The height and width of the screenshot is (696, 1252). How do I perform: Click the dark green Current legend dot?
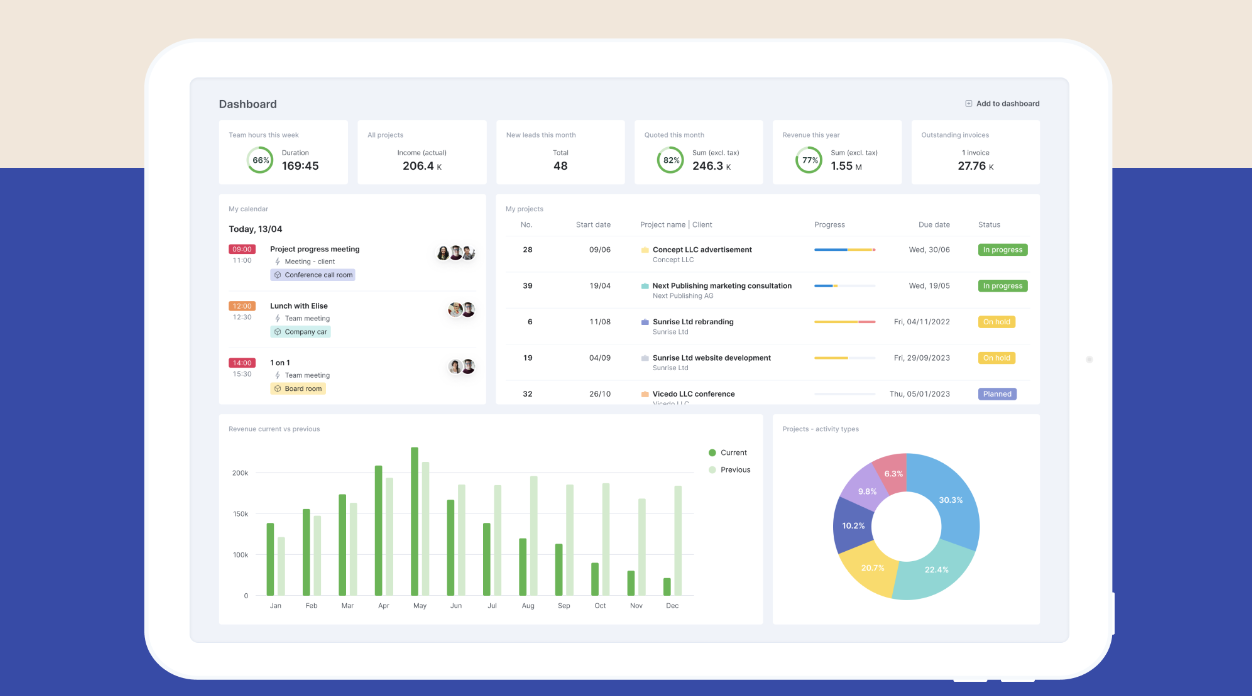pos(712,453)
